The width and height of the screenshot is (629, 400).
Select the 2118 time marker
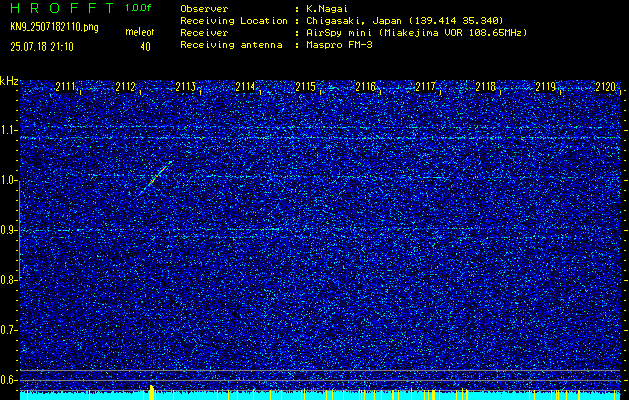tap(485, 87)
